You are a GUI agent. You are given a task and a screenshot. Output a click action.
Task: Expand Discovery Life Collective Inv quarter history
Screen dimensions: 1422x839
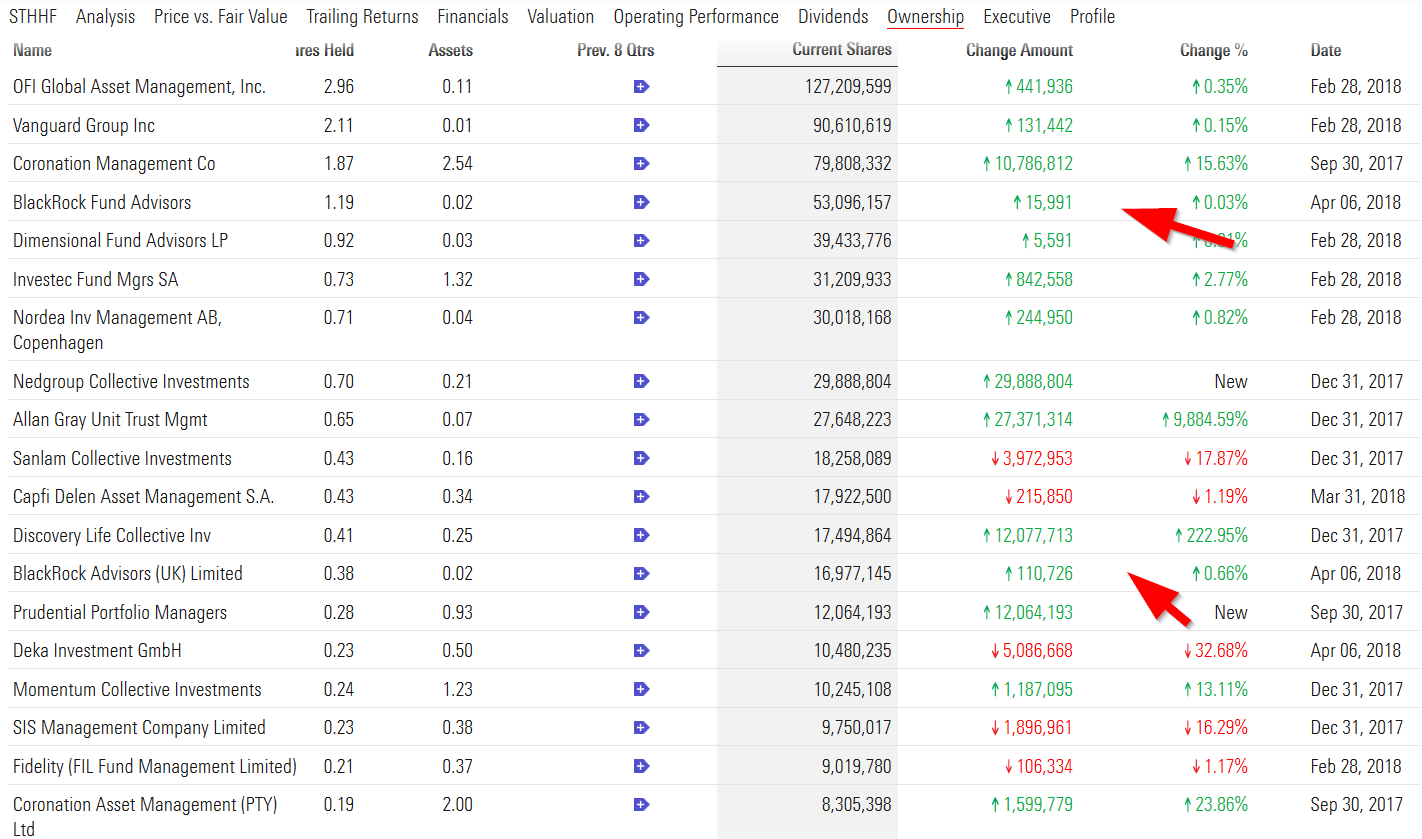pyautogui.click(x=642, y=536)
